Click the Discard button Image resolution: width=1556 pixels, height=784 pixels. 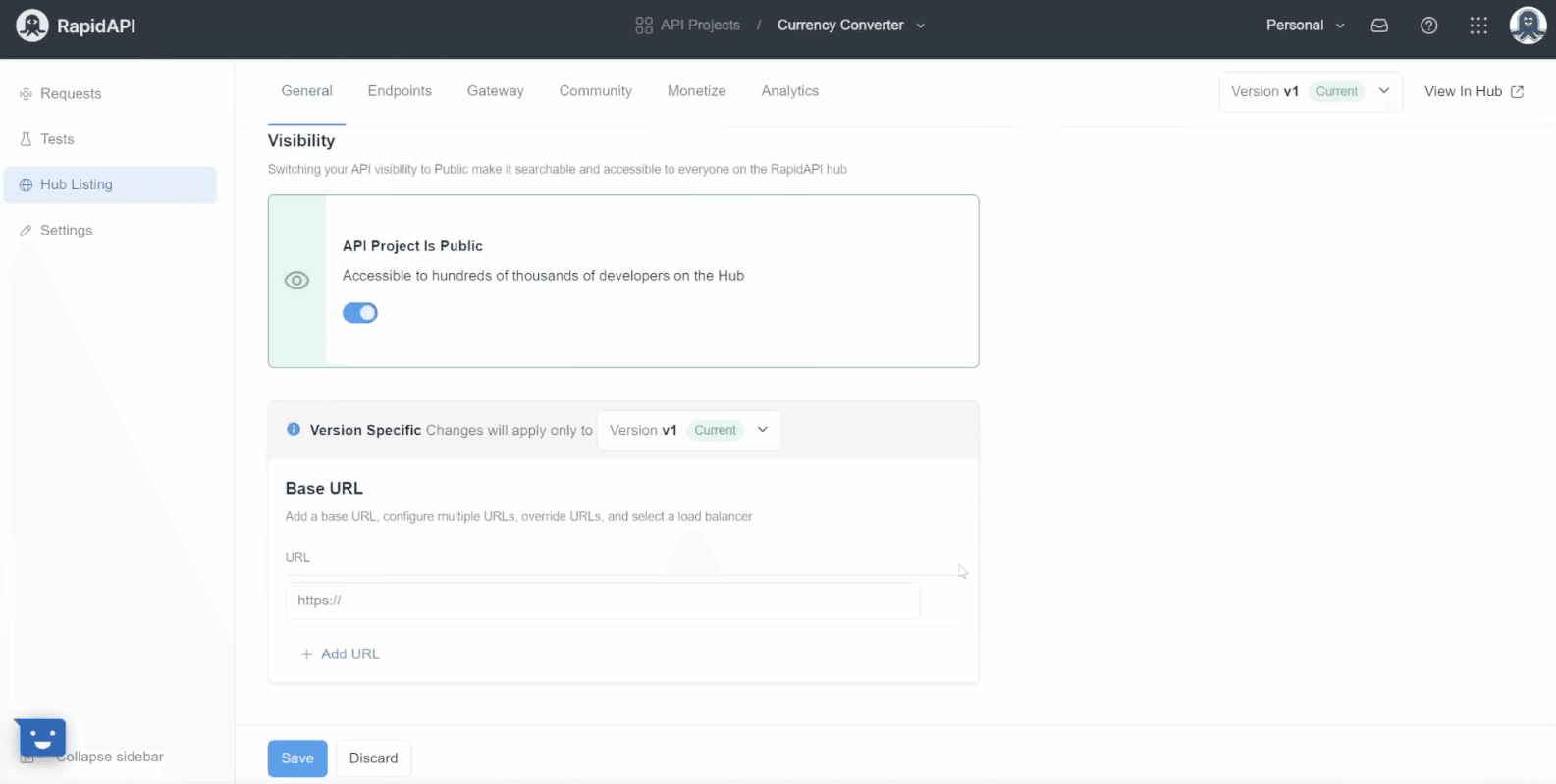point(373,758)
